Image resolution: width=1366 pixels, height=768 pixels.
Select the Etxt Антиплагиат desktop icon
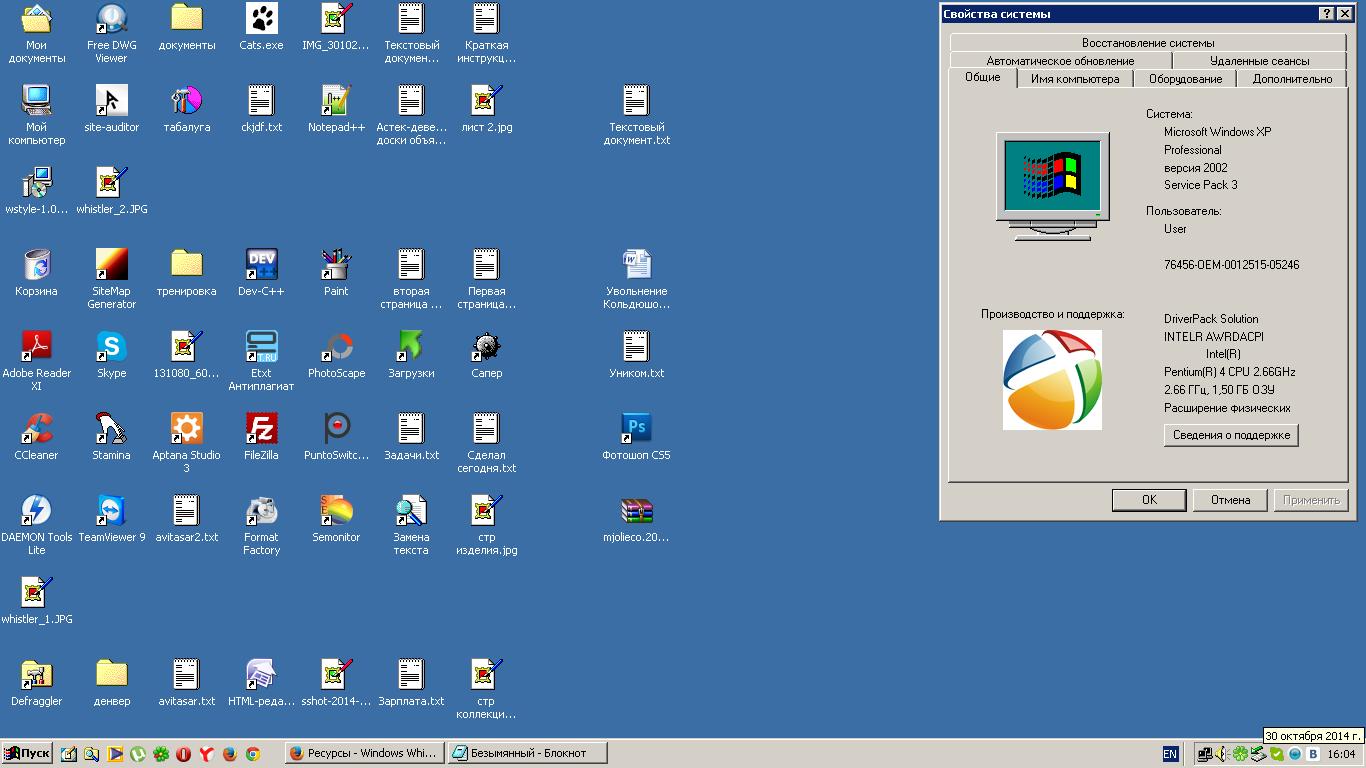click(x=261, y=361)
